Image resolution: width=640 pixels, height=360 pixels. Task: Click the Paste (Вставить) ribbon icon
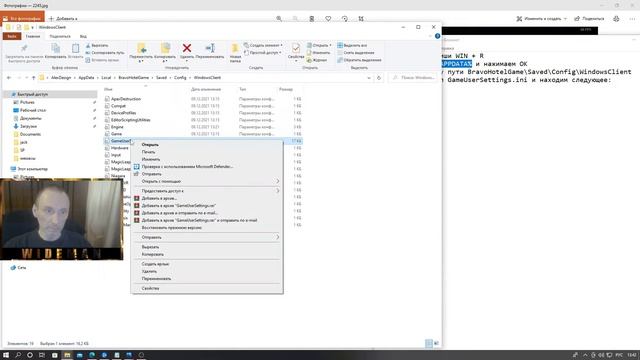click(x=76, y=48)
